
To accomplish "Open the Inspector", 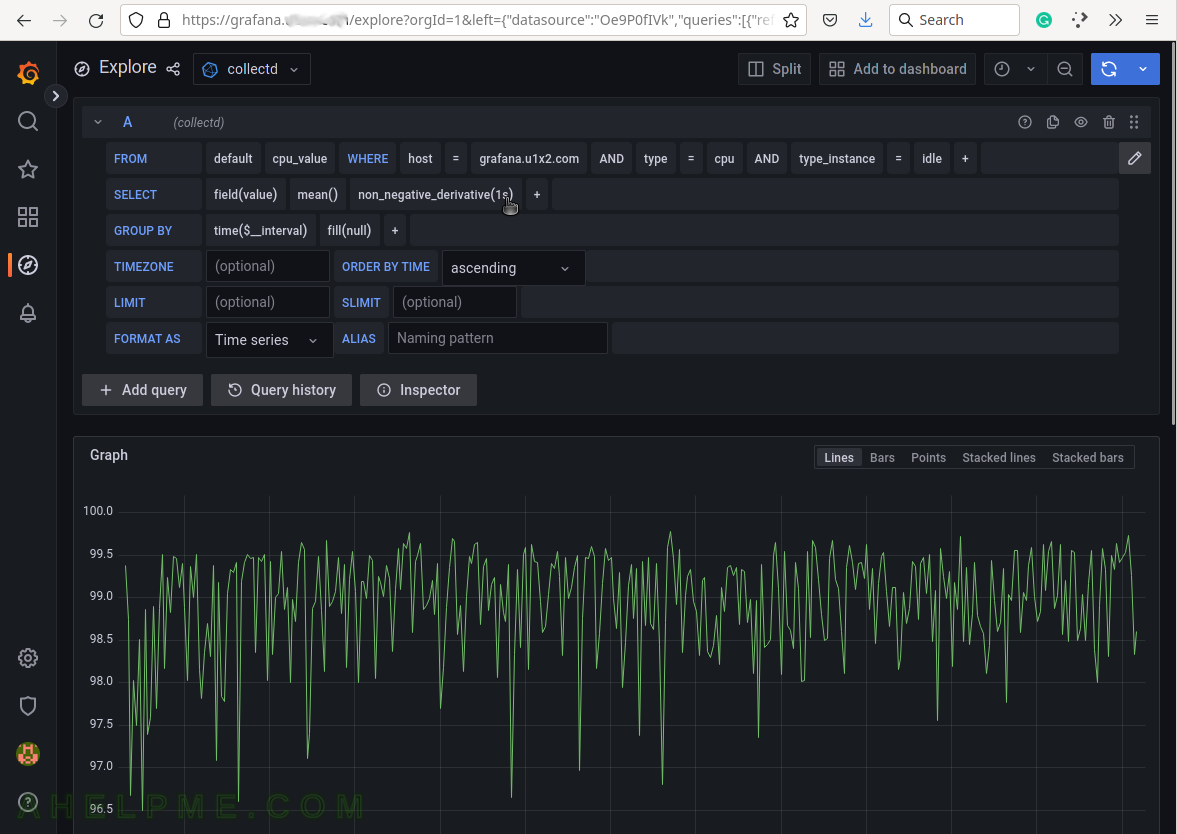I will 418,390.
